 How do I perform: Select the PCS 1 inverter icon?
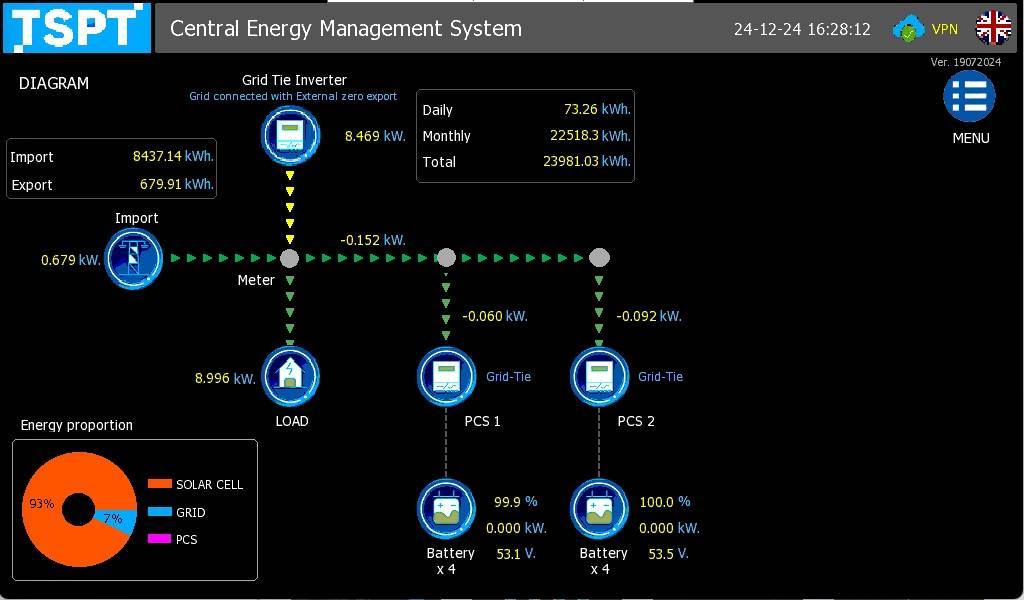coord(446,377)
